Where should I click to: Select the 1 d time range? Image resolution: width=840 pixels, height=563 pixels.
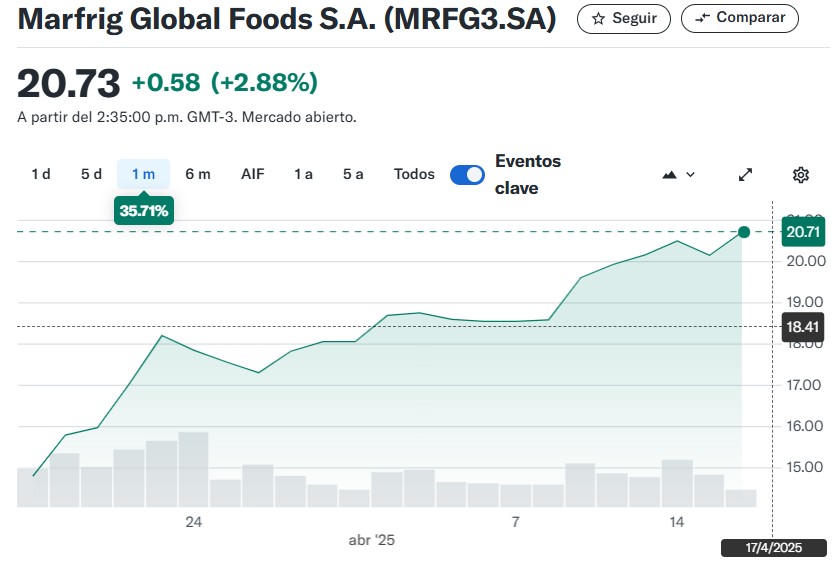click(x=41, y=174)
